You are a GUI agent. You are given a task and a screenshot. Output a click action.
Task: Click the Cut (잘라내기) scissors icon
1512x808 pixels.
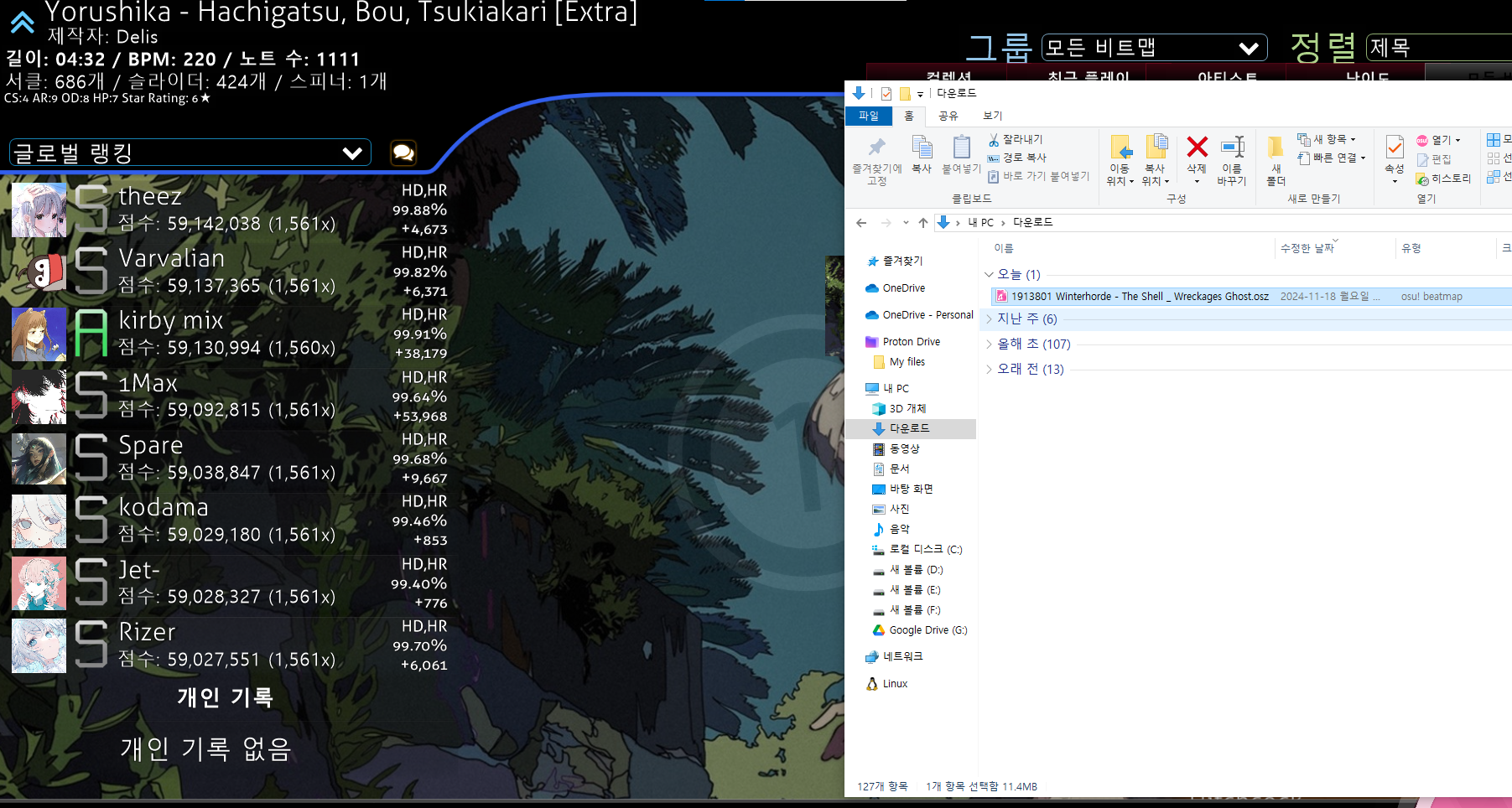(x=994, y=139)
